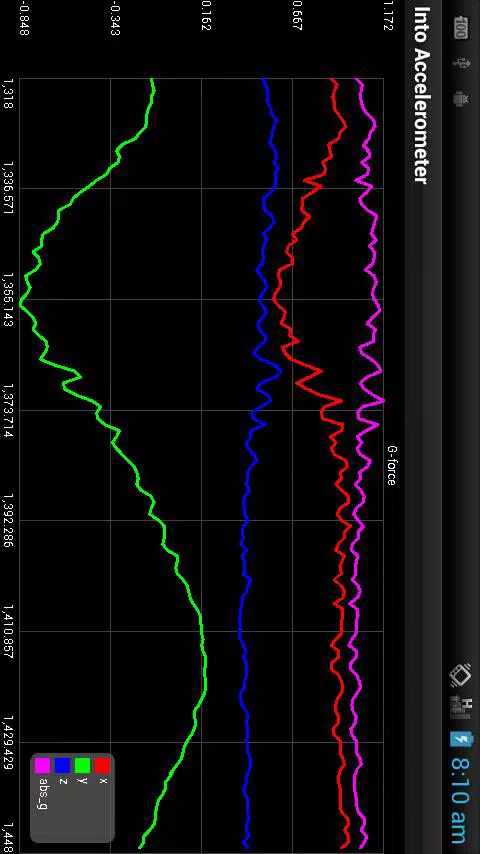Click the 1,392.286 time axis label
Image resolution: width=480 pixels, height=854 pixels.
[8, 521]
